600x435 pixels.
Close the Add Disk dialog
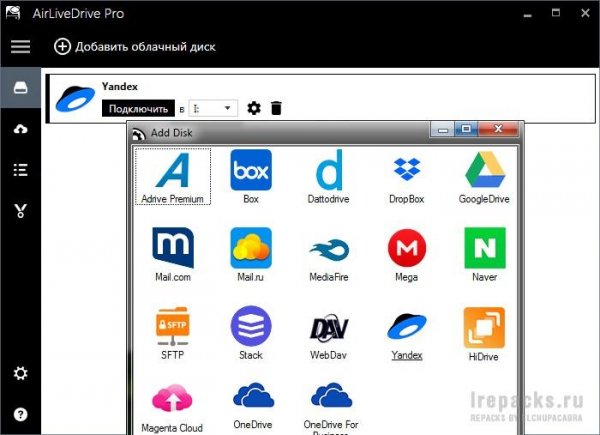pos(498,129)
